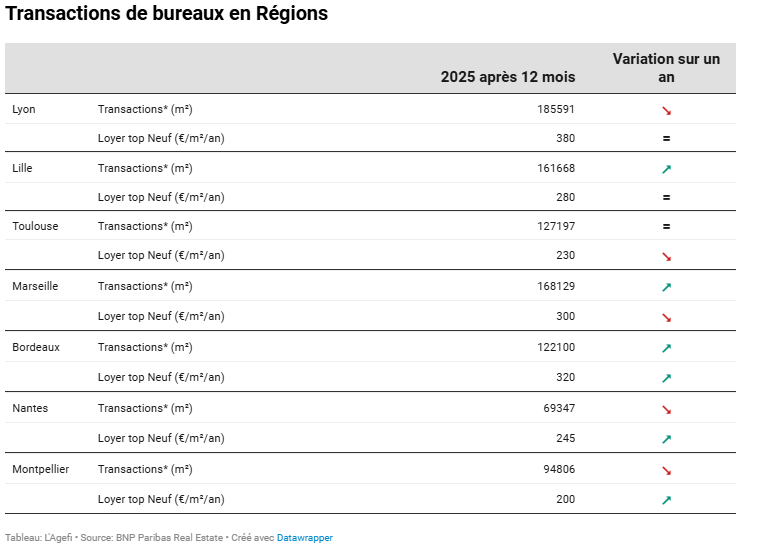Select the Bordeaux city row label
Image resolution: width=758 pixels, height=547 pixels.
tap(36, 347)
